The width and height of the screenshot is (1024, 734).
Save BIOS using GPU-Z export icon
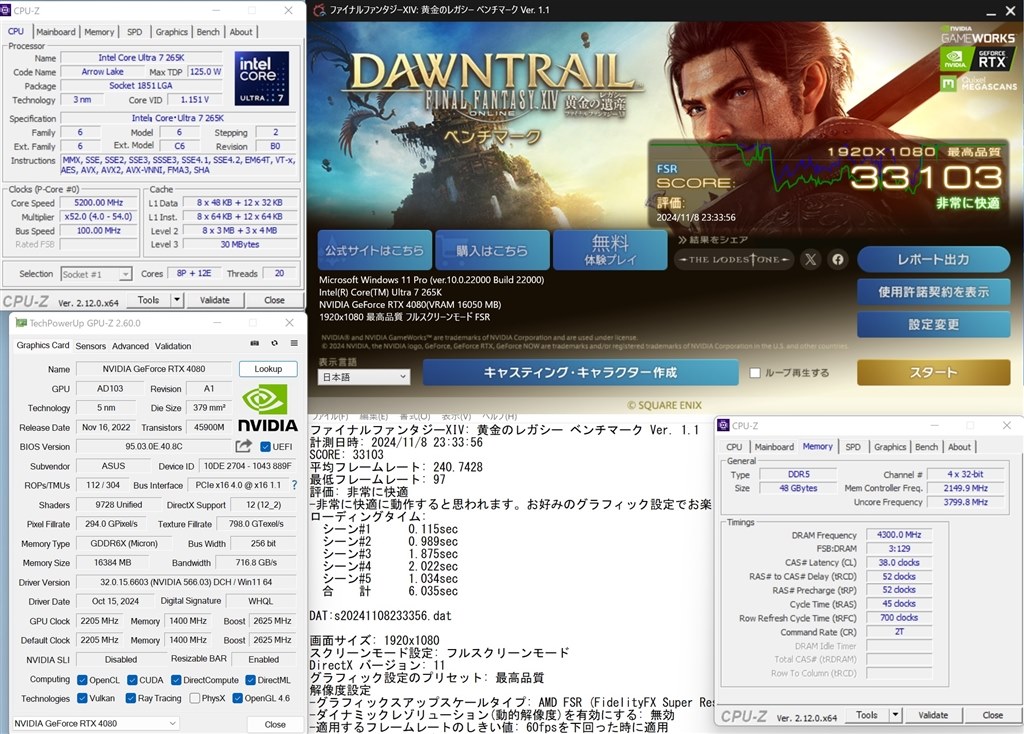click(243, 445)
